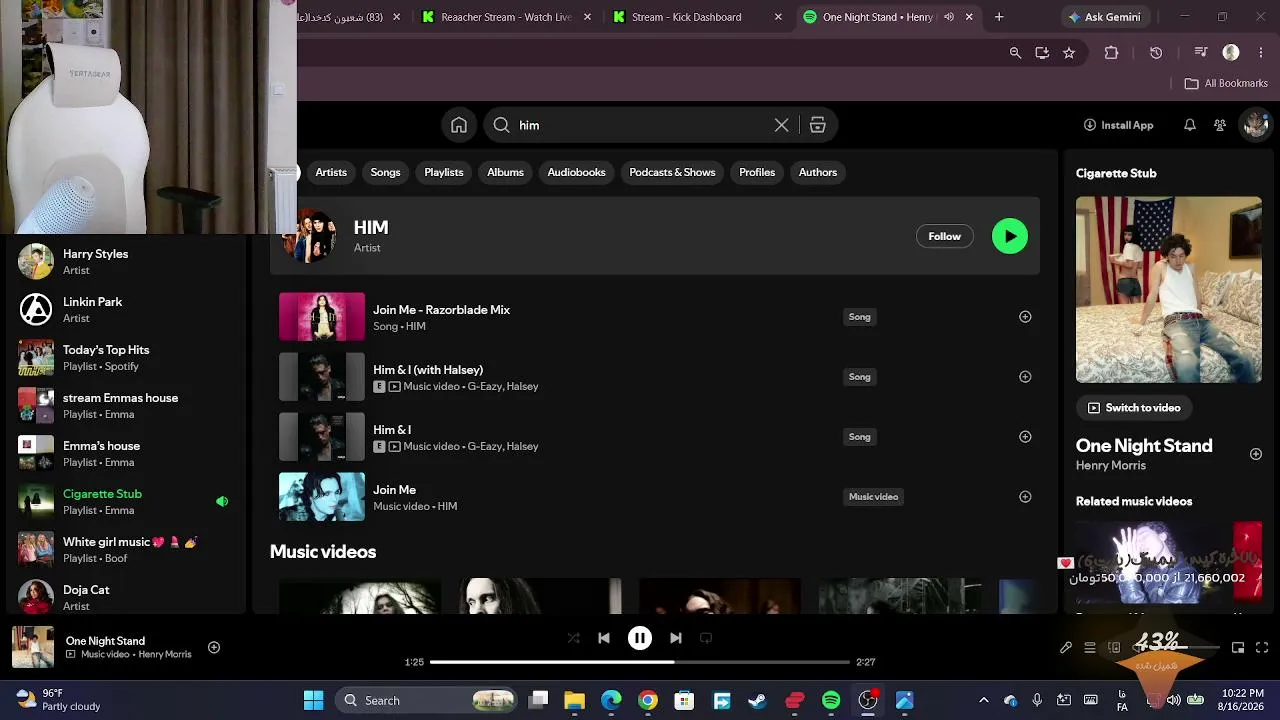The width and height of the screenshot is (1280, 720).
Task: Filter search results by Songs
Action: pos(385,172)
